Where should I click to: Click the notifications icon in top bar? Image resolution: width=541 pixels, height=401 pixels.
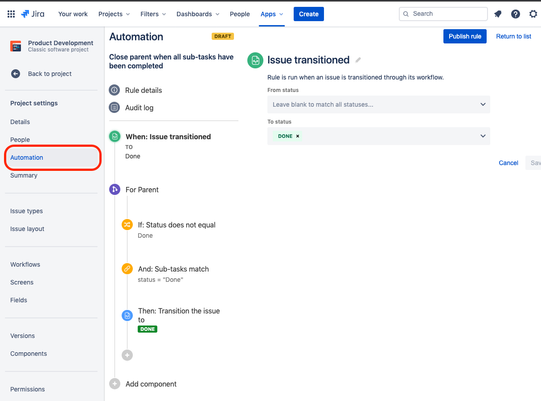point(498,14)
